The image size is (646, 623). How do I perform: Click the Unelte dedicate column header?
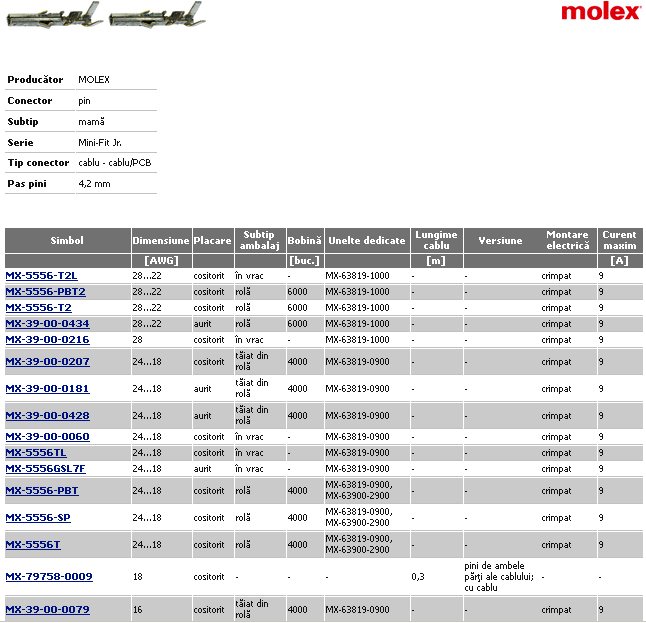point(367,241)
